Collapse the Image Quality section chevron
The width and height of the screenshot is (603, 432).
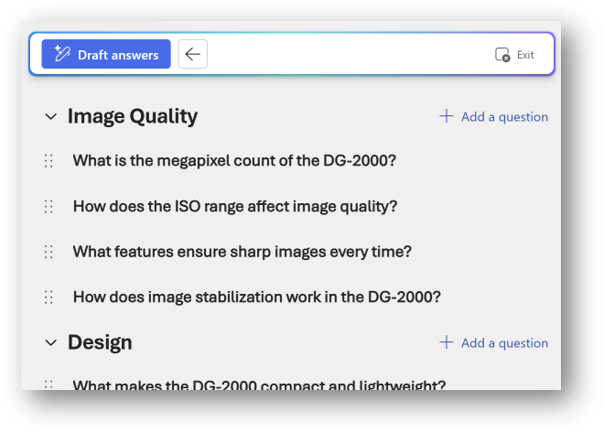click(x=50, y=117)
